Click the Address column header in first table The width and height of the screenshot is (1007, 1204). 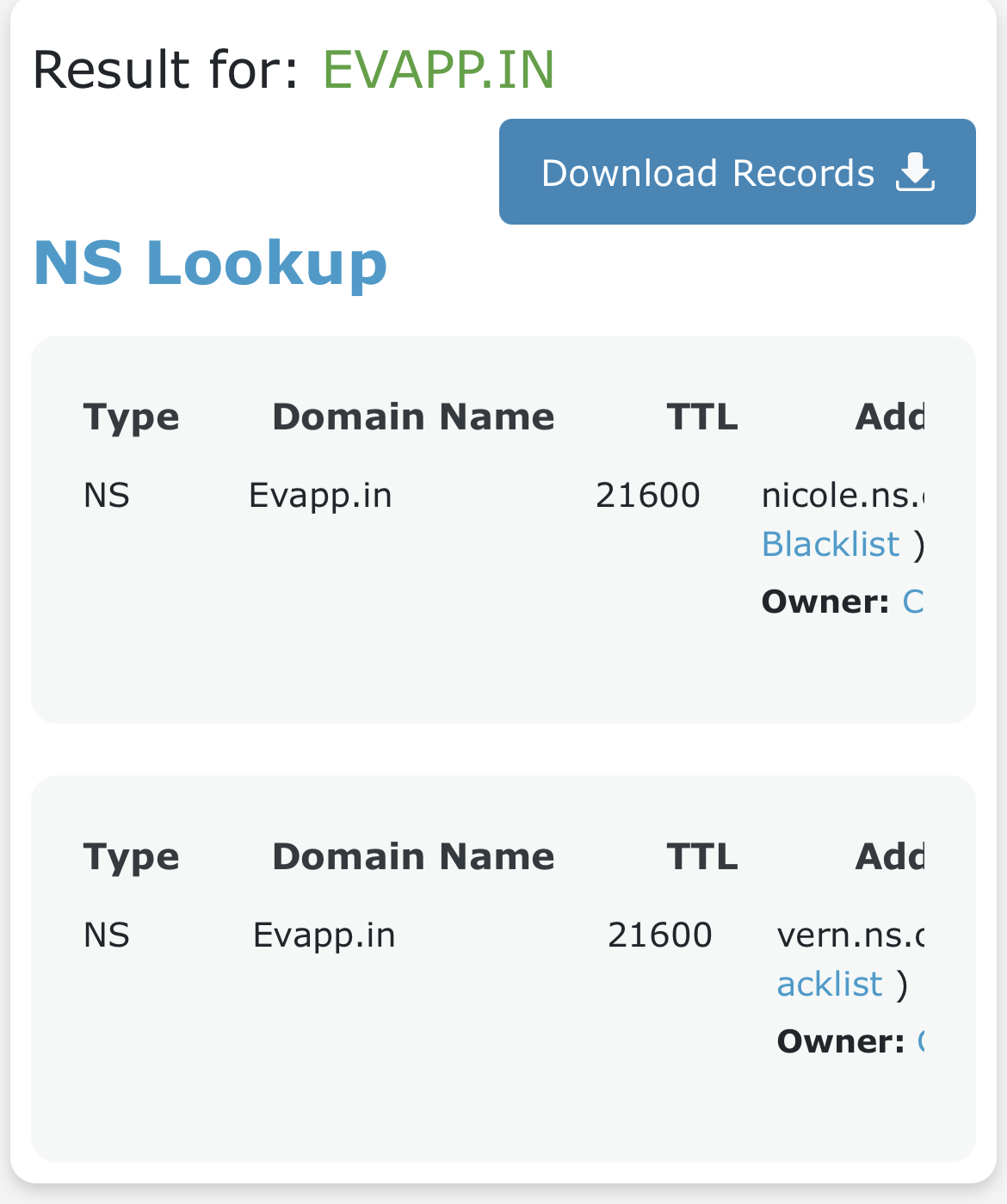coord(889,417)
